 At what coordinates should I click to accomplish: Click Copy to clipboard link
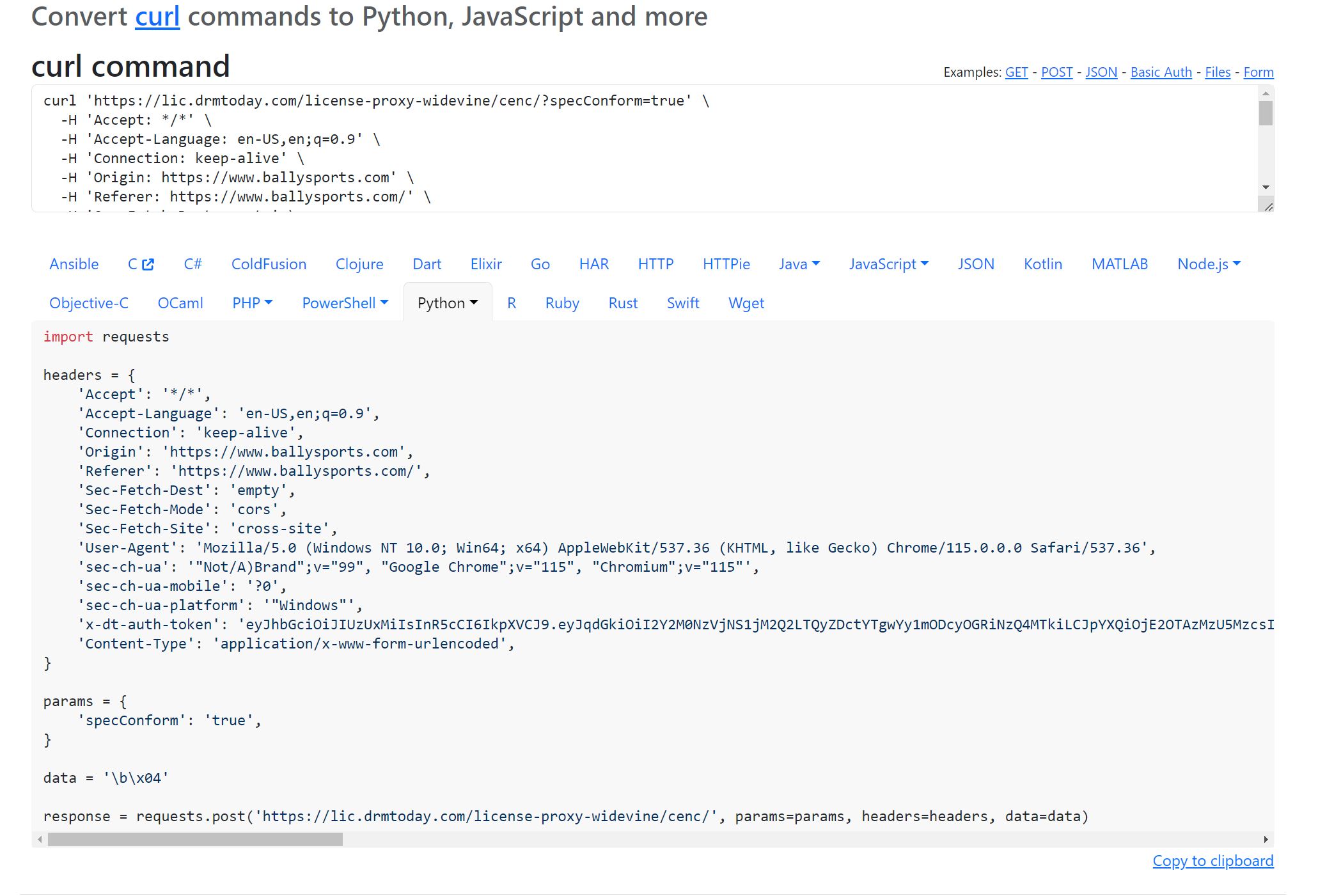coord(1212,861)
